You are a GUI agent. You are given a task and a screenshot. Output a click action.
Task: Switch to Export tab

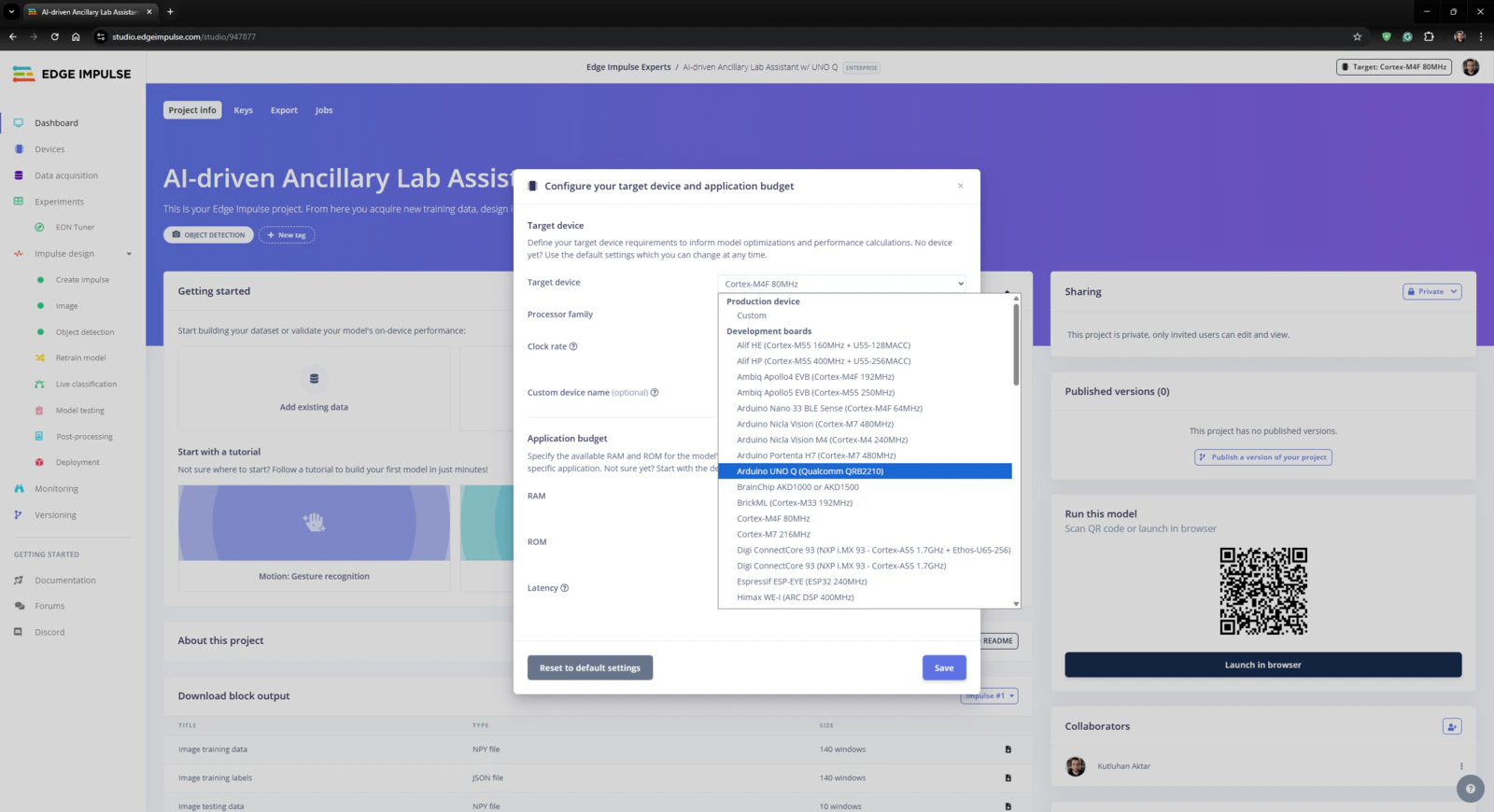click(x=284, y=110)
